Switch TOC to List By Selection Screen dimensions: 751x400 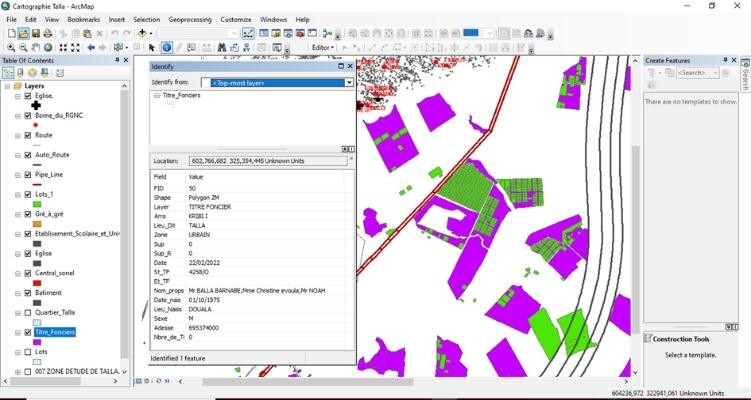[44, 73]
